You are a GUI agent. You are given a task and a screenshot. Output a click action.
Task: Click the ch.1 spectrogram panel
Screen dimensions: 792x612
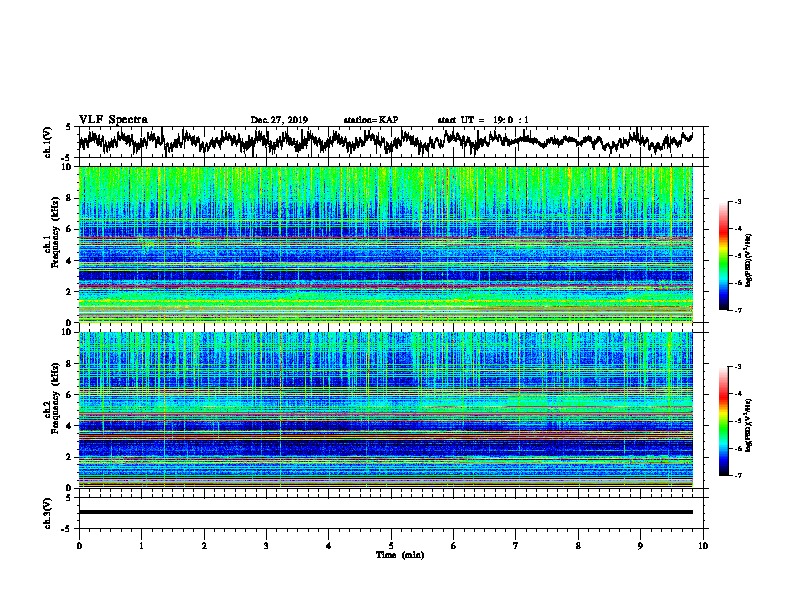(386, 244)
